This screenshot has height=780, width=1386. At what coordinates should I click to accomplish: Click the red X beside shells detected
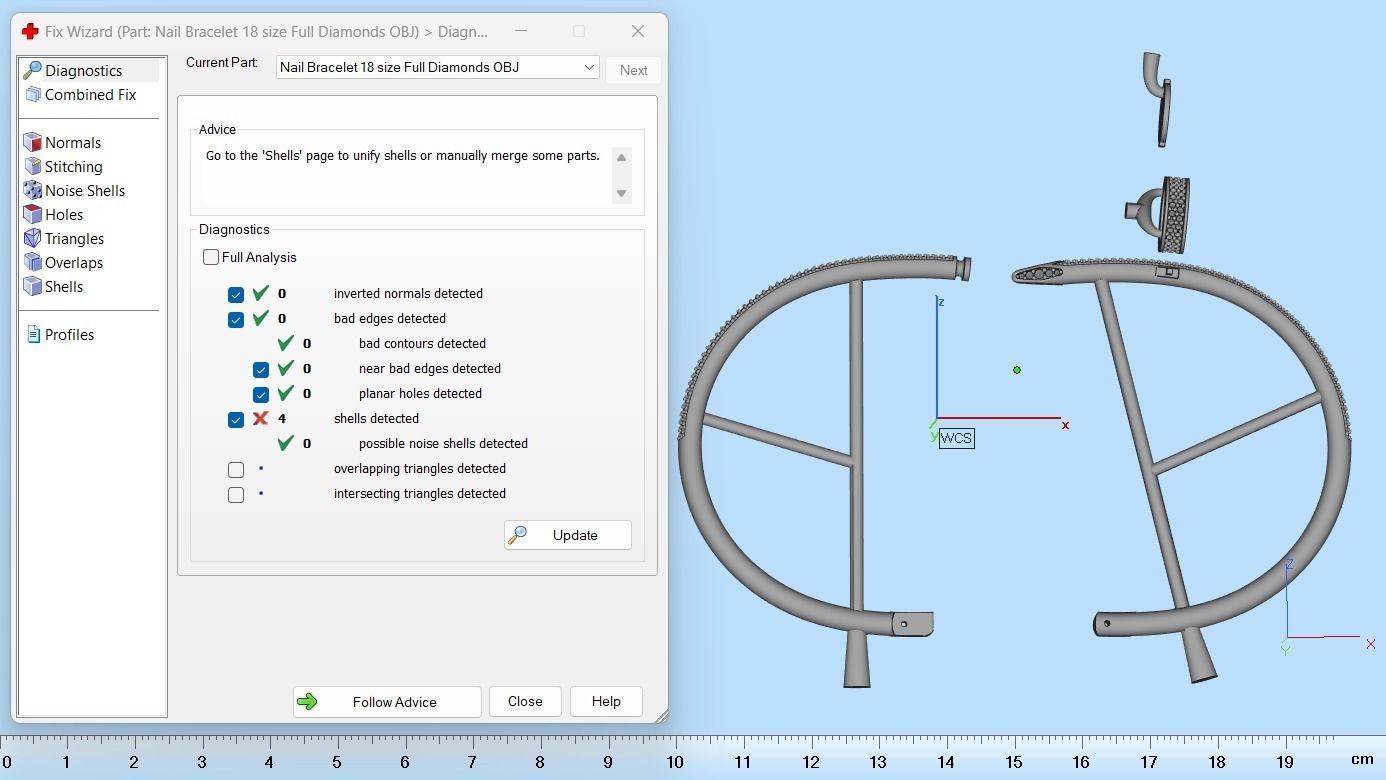click(x=260, y=418)
